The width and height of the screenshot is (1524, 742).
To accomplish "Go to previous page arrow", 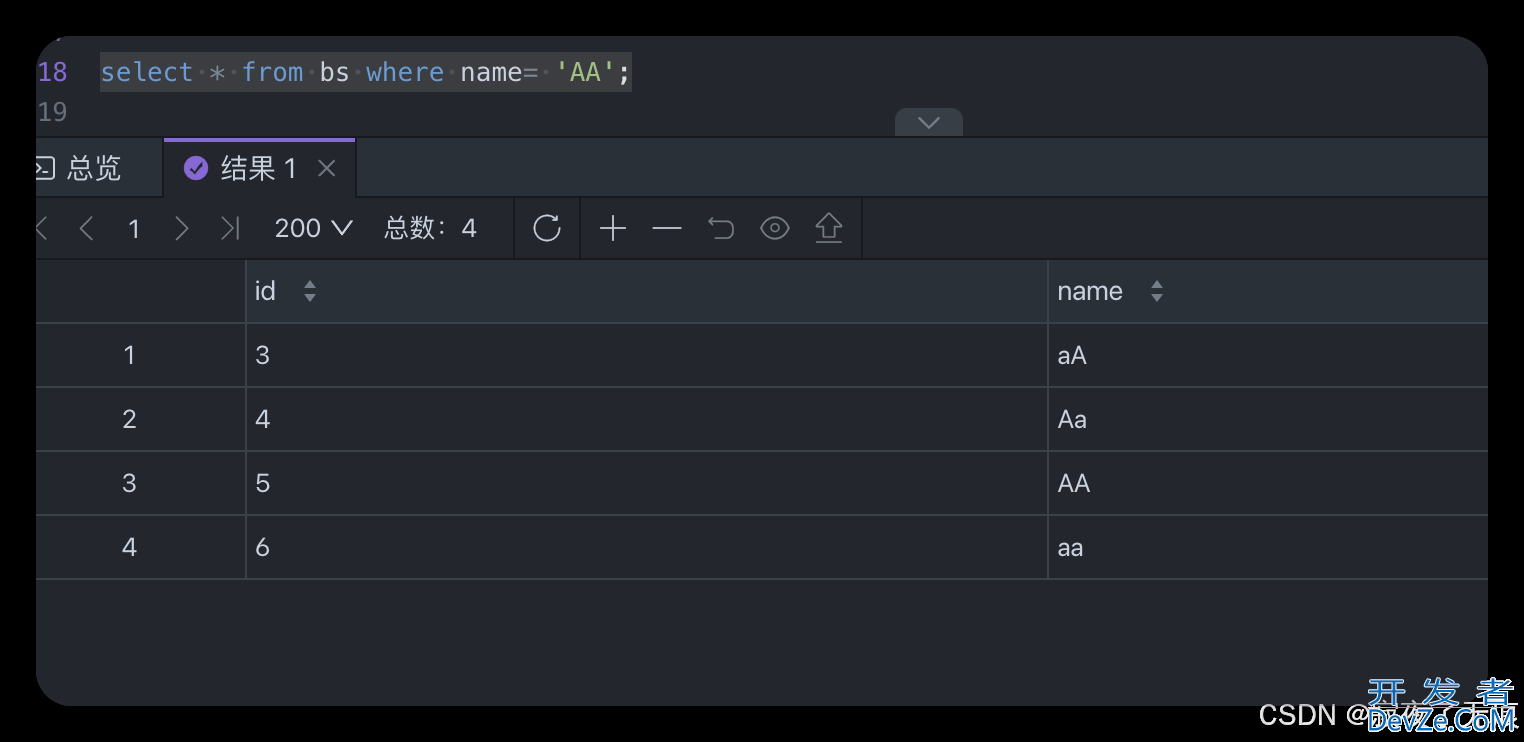I will (86, 228).
